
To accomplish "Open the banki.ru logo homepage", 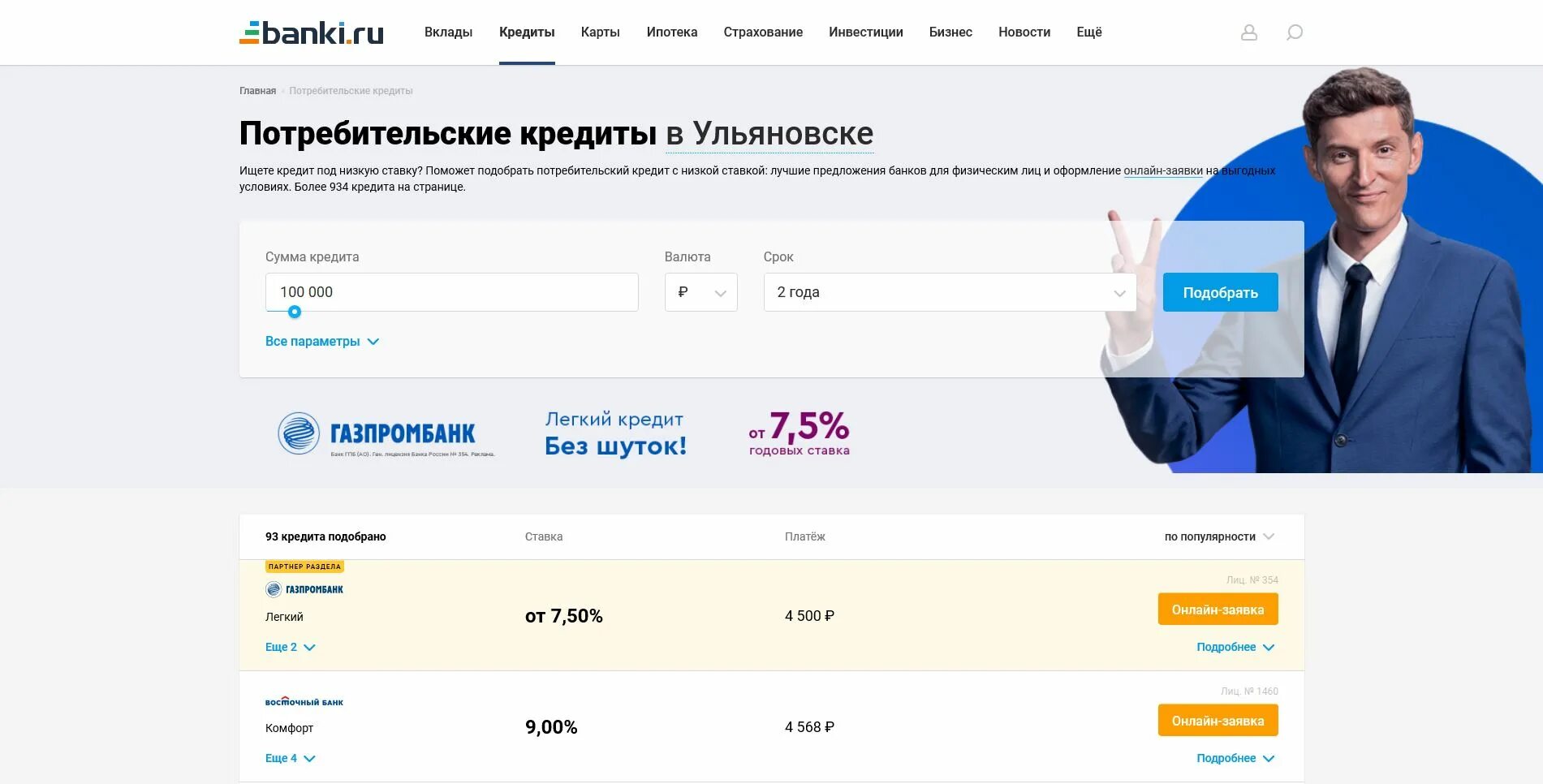I will point(311,32).
